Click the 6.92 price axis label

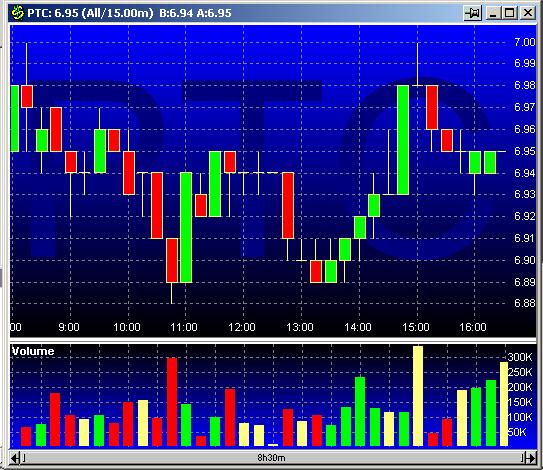pyautogui.click(x=525, y=216)
